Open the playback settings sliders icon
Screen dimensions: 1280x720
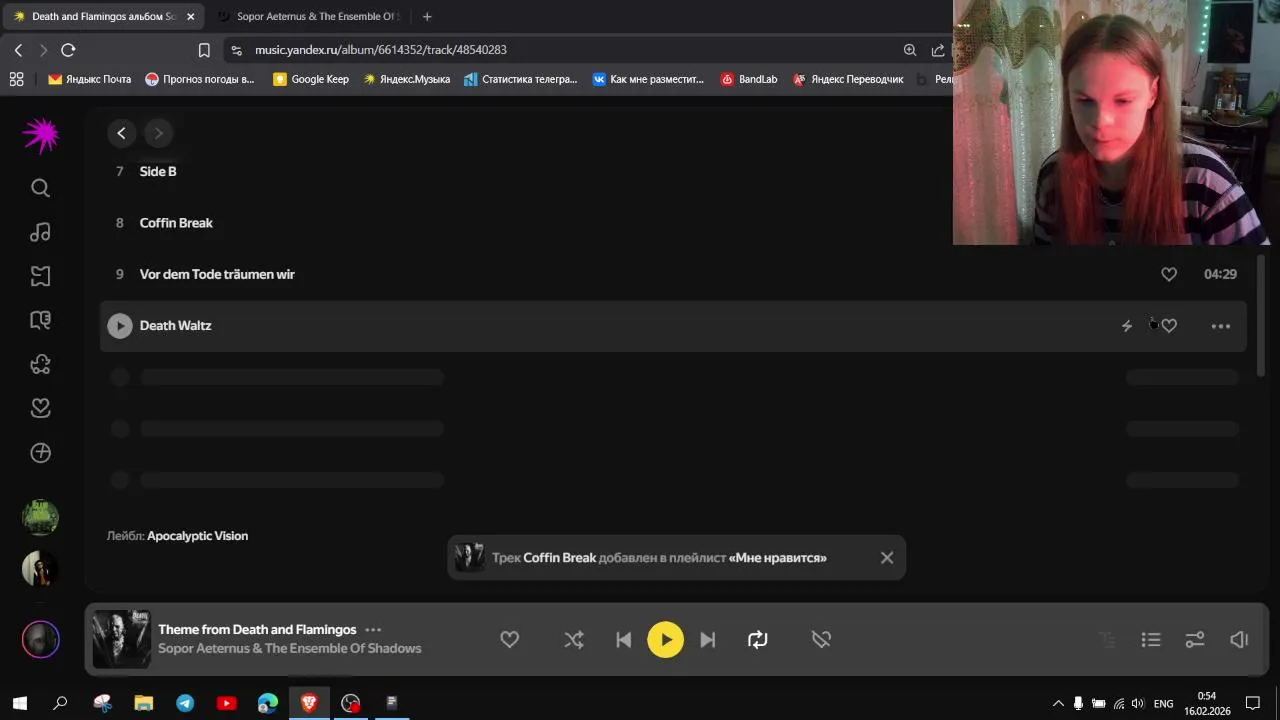coord(1195,640)
